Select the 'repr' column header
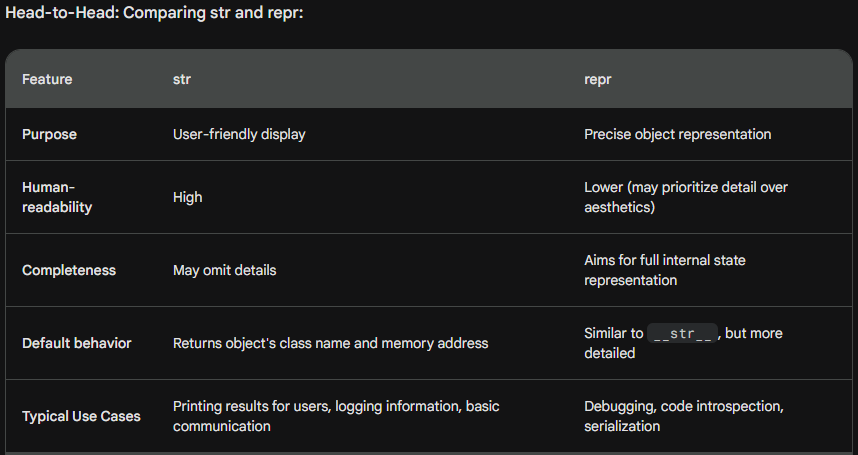The image size is (858, 455). coord(598,79)
